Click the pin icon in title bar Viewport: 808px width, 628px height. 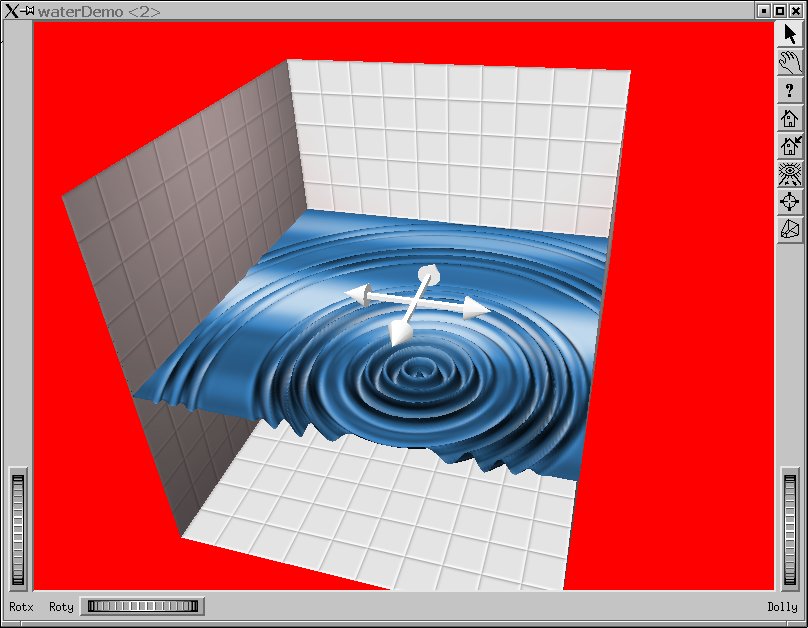tap(27, 10)
